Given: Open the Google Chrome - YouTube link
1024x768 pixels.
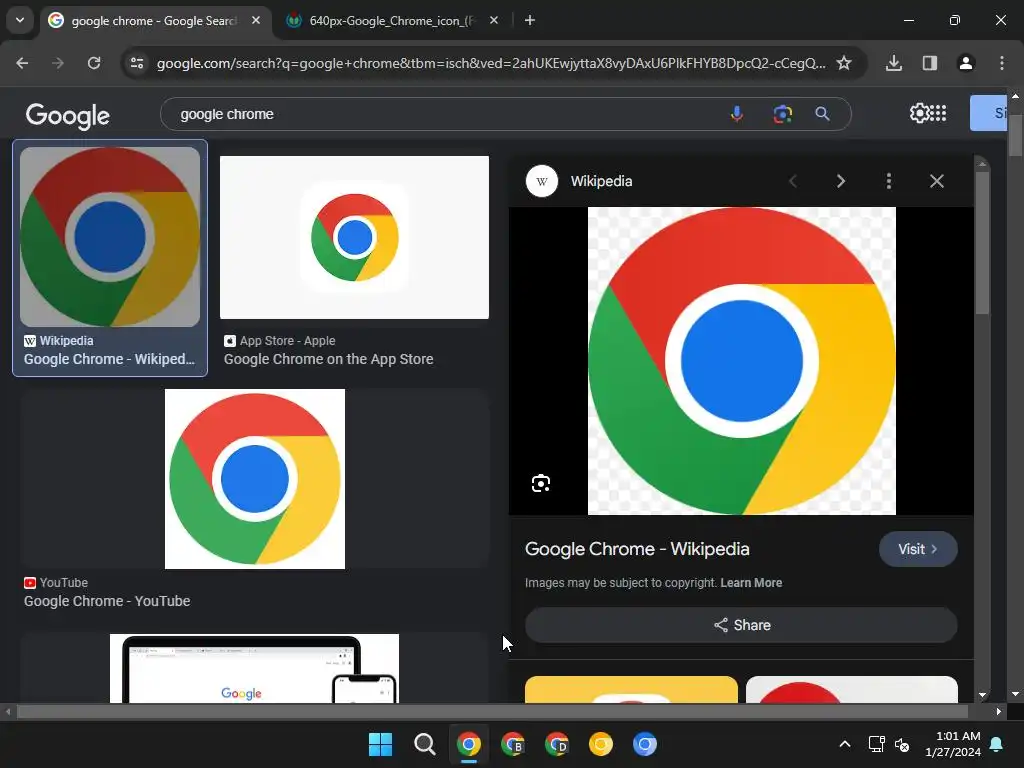Looking at the screenshot, I should point(107,601).
